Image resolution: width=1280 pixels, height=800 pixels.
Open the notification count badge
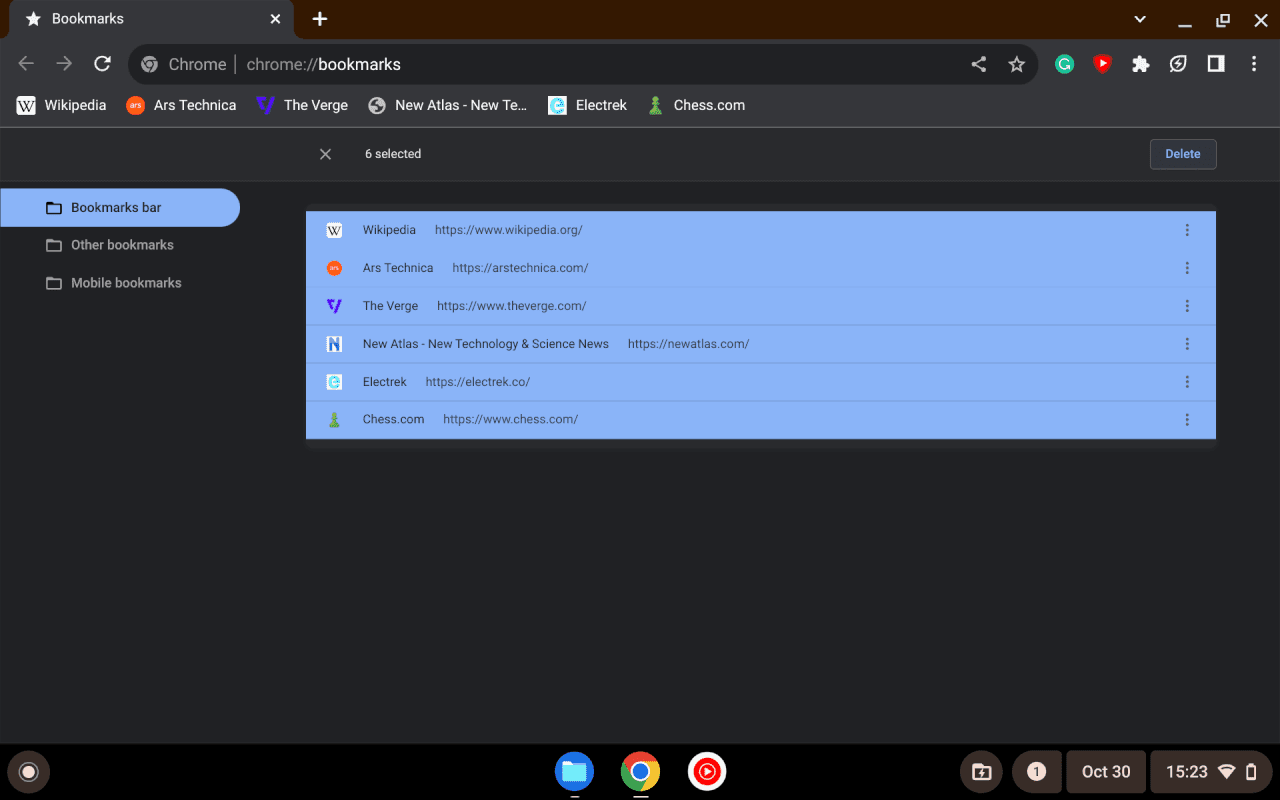(x=1037, y=772)
